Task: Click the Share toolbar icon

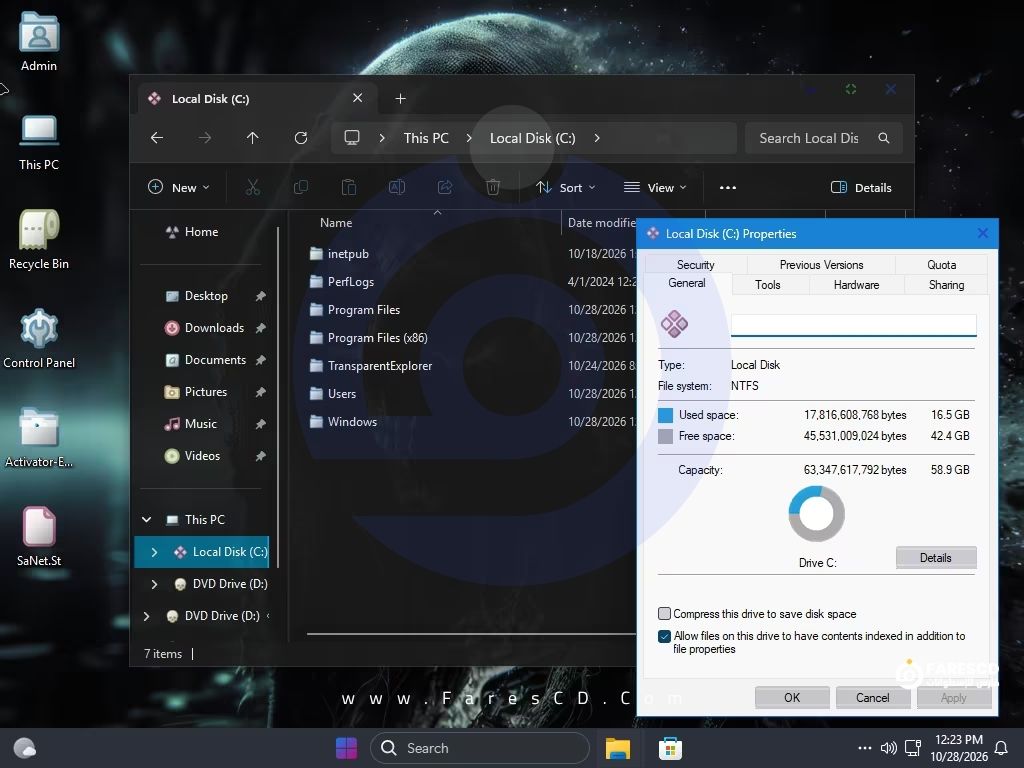Action: [445, 187]
